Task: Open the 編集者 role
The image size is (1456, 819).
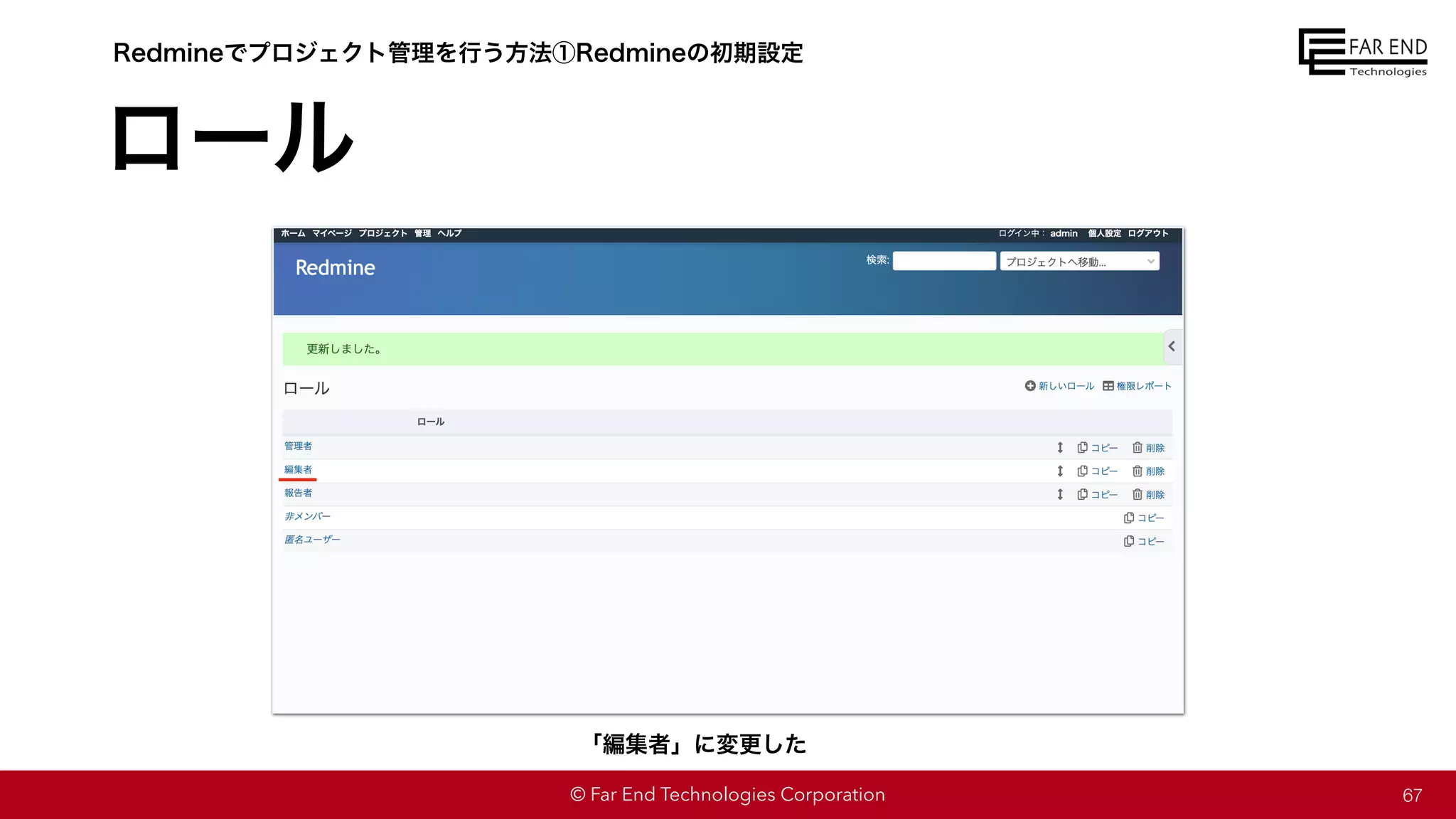Action: coord(298,469)
